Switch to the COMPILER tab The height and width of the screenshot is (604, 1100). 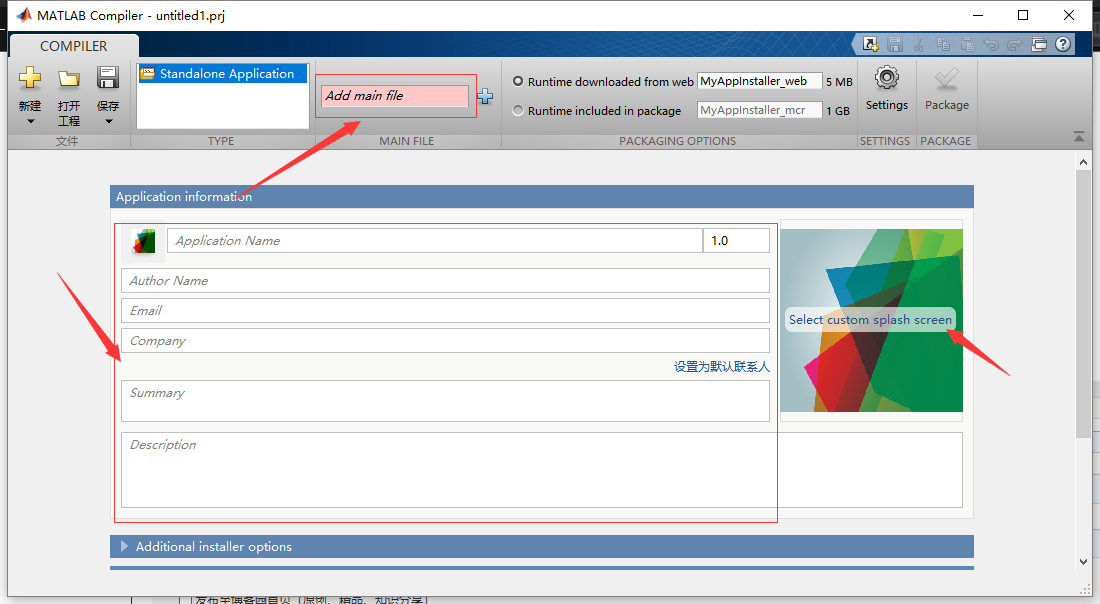(x=74, y=46)
